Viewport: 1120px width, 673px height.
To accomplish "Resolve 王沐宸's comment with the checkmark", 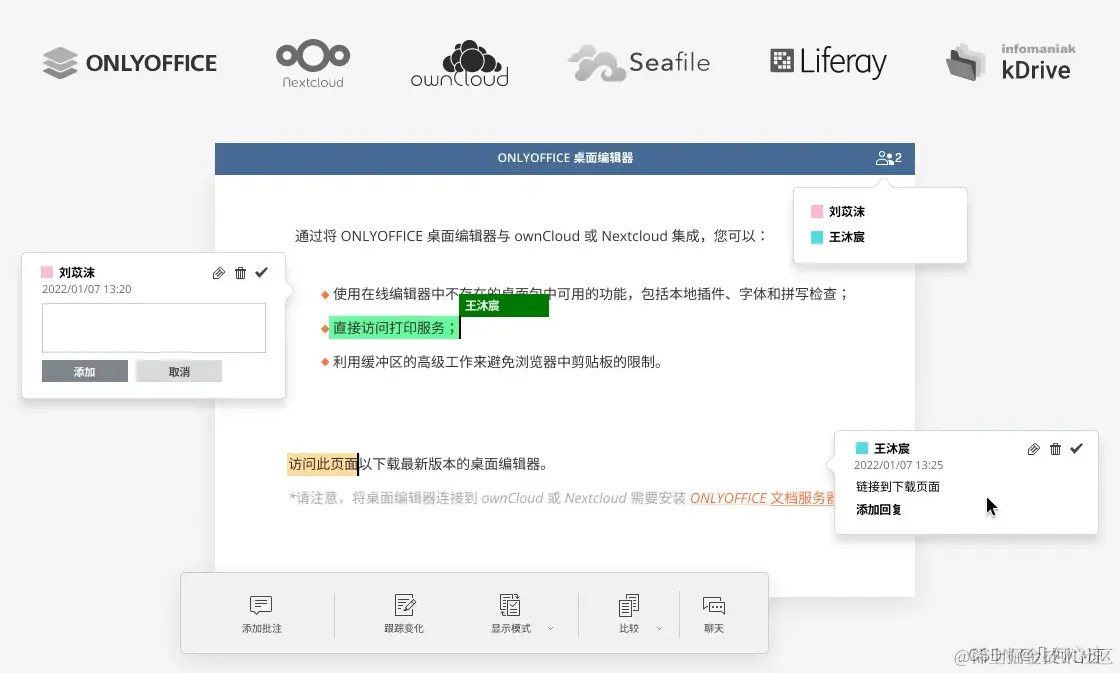I will (1076, 449).
